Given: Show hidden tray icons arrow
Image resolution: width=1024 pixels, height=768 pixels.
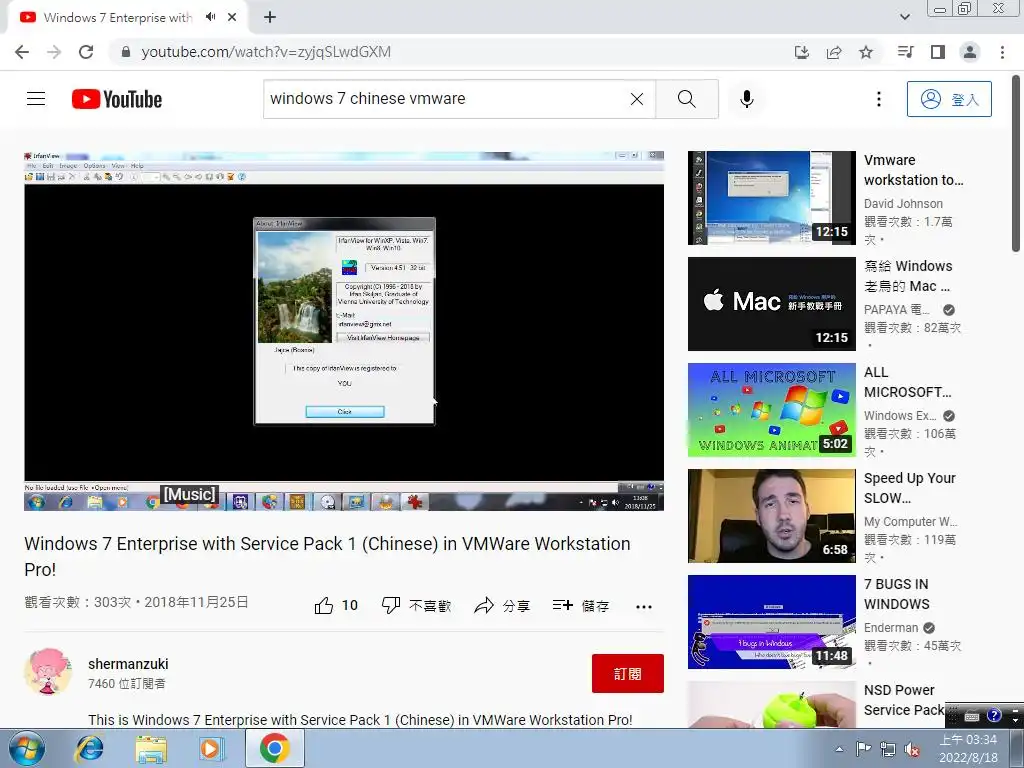Looking at the screenshot, I should tap(839, 749).
